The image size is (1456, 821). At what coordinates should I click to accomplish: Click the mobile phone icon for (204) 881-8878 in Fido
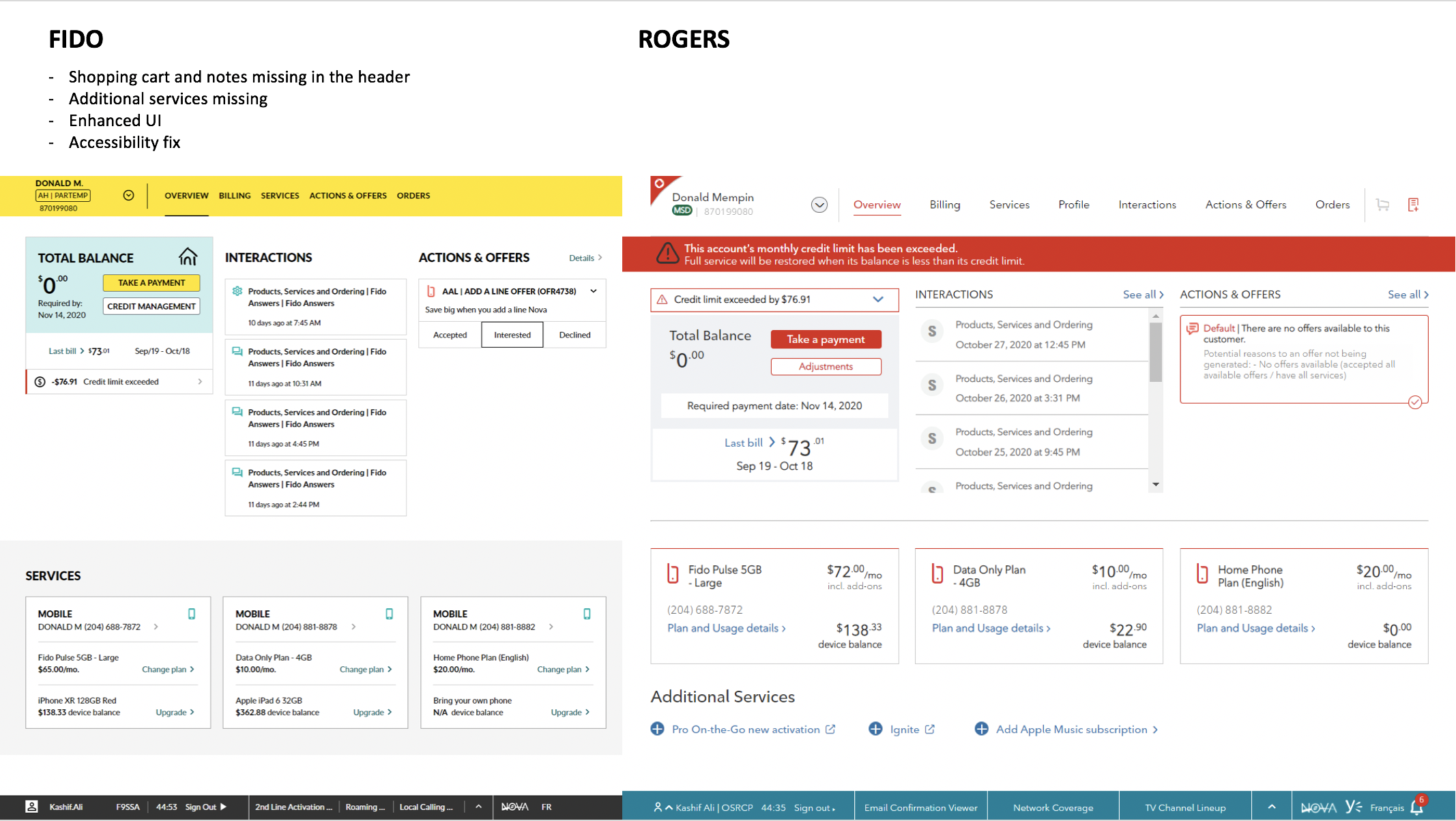(390, 614)
